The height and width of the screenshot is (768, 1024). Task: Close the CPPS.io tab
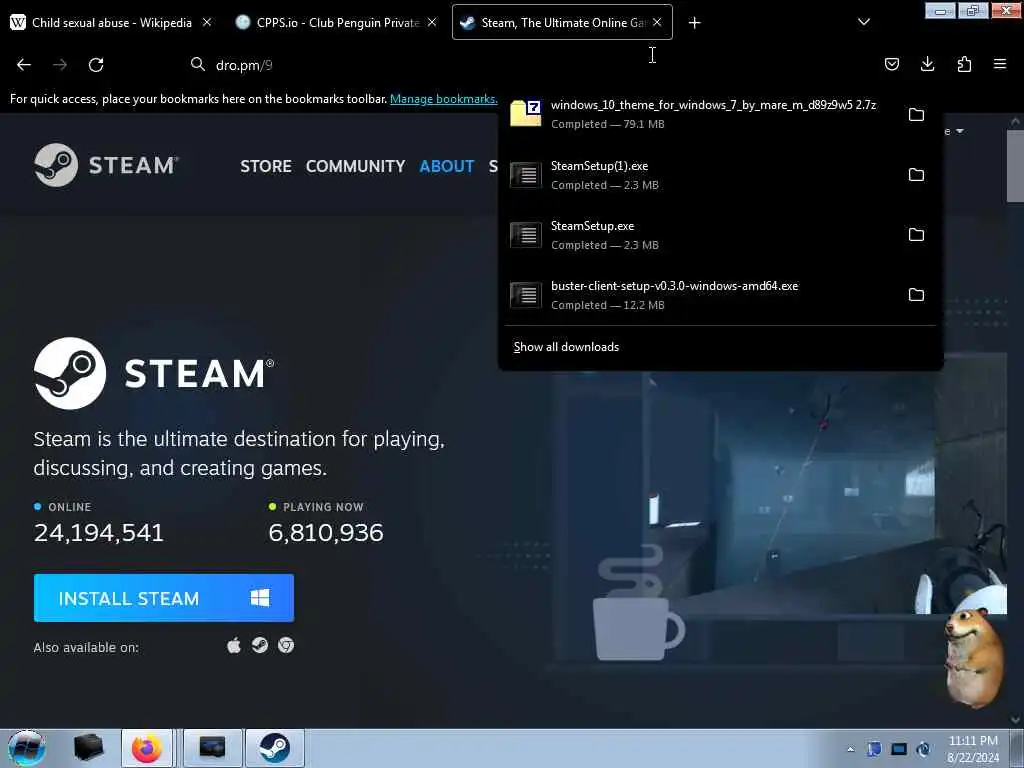coord(432,22)
